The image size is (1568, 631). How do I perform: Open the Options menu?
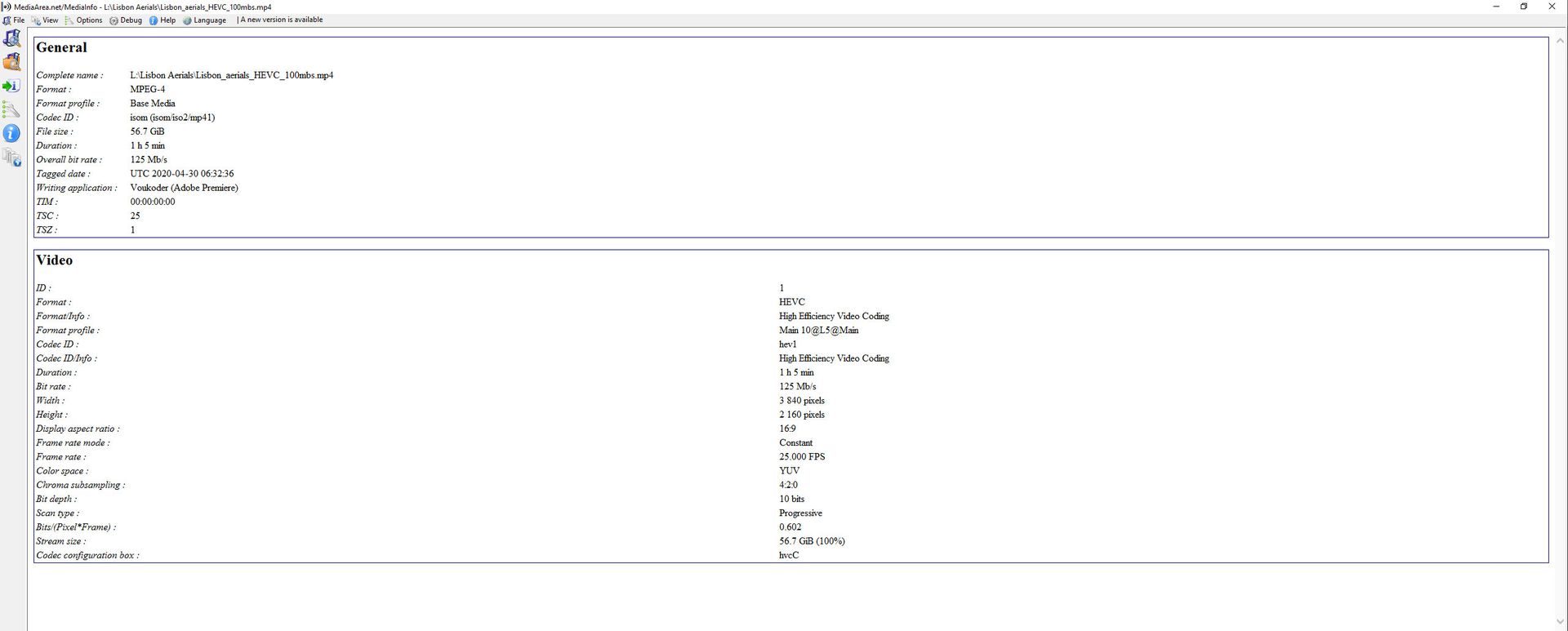84,20
